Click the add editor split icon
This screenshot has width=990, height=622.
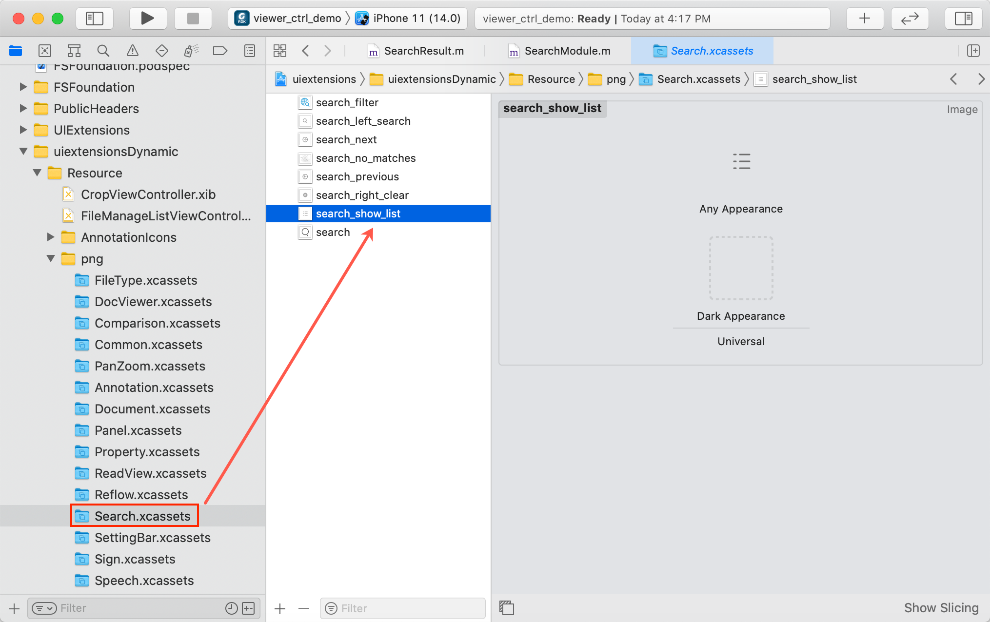tap(973, 51)
